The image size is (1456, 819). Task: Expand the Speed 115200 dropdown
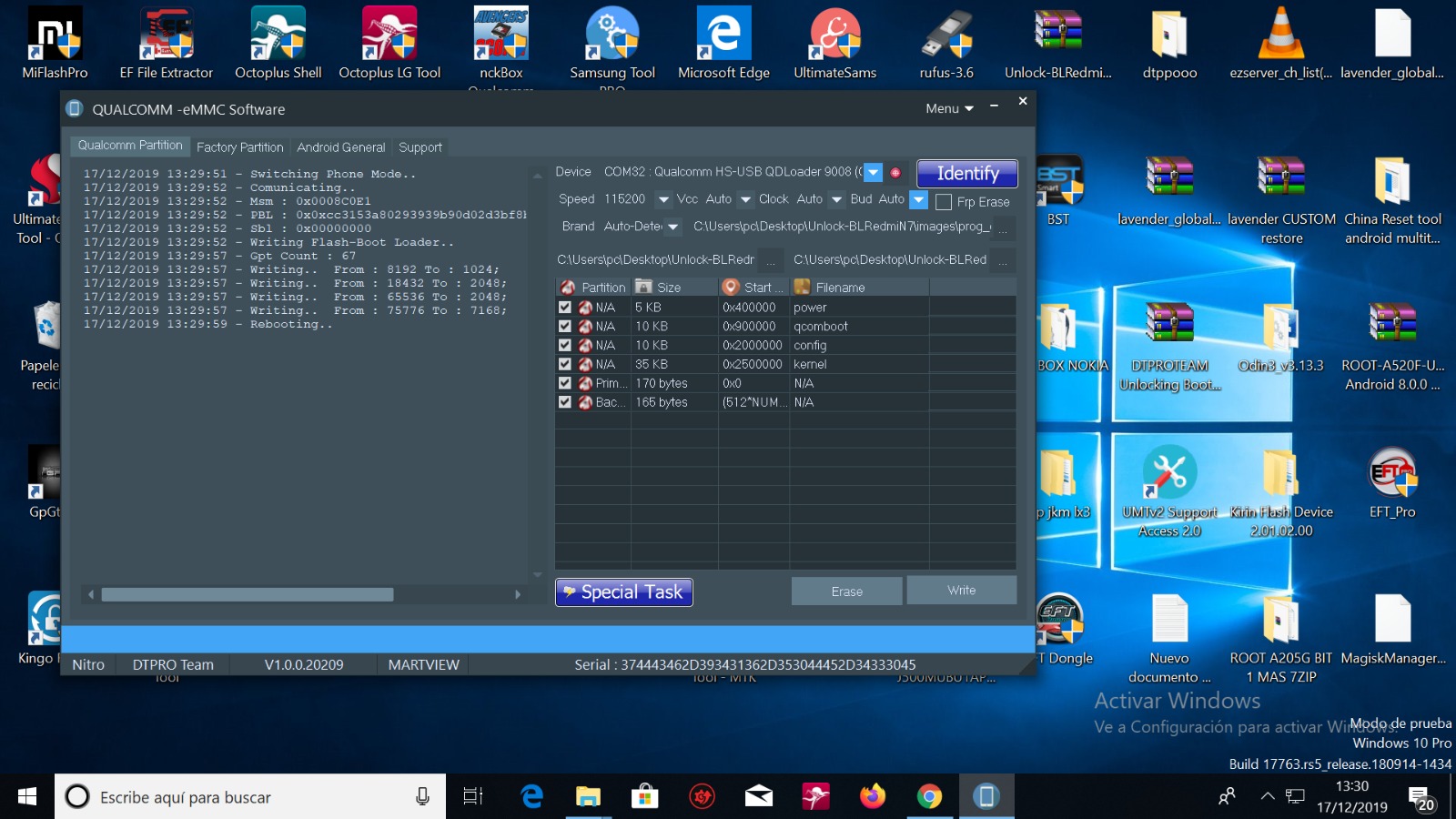(x=663, y=199)
